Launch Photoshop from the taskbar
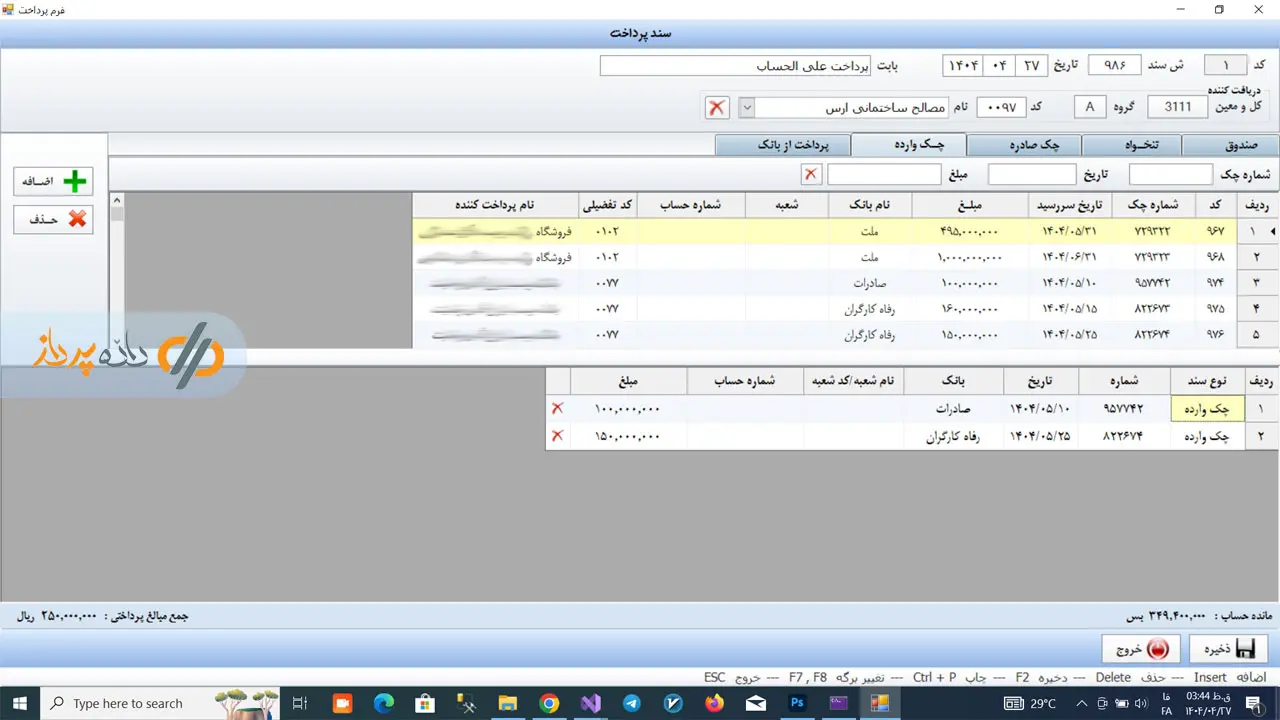Image resolution: width=1280 pixels, height=720 pixels. [797, 703]
